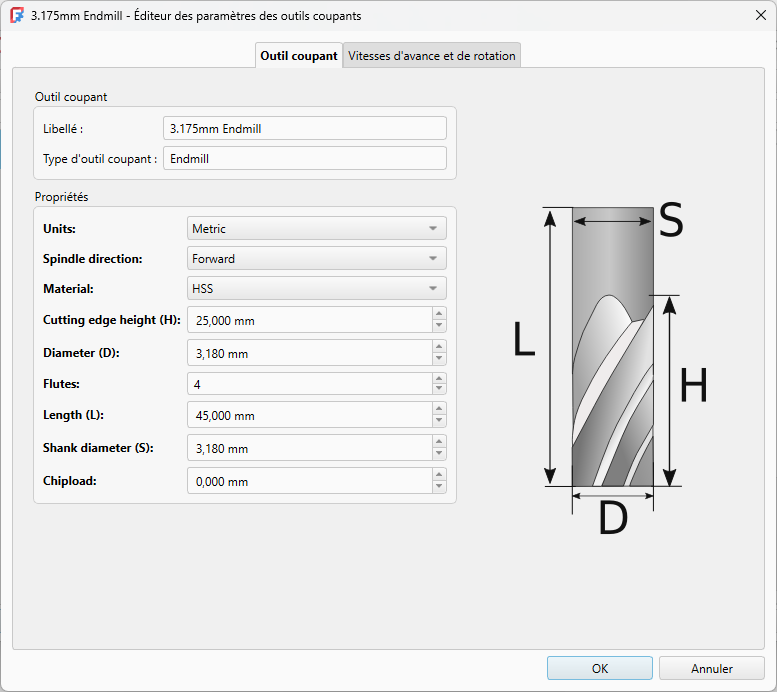
Task: Decrease Length (L) using down arrow
Action: tap(439, 420)
